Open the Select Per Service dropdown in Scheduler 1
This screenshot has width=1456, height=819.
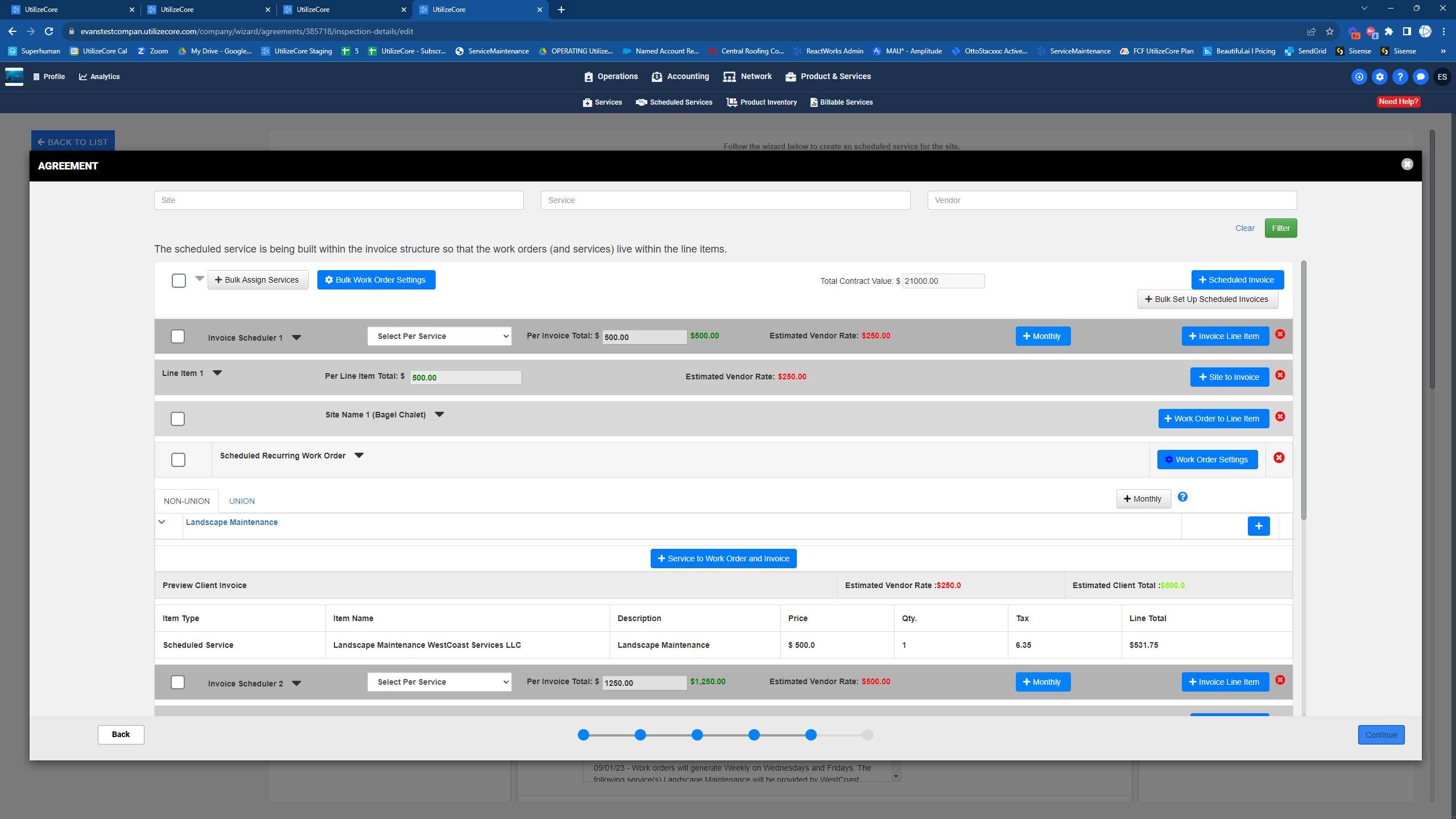(439, 336)
